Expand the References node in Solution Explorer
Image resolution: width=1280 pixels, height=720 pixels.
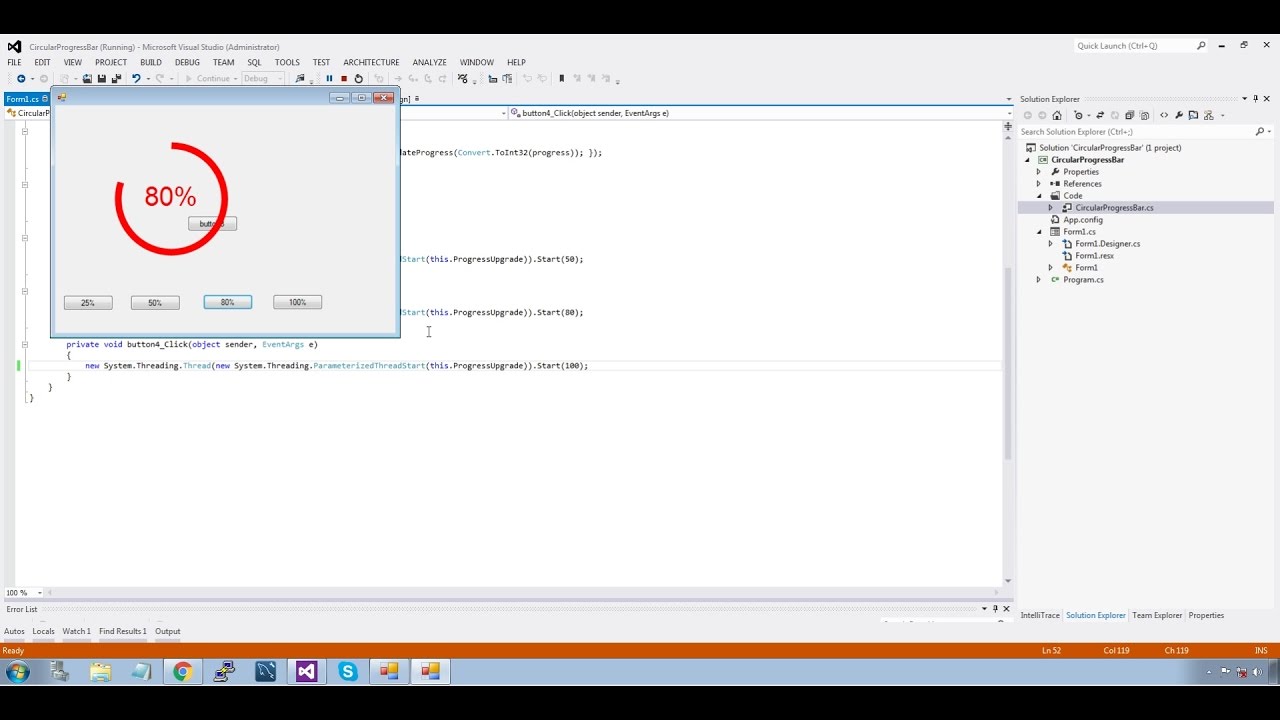click(1038, 184)
